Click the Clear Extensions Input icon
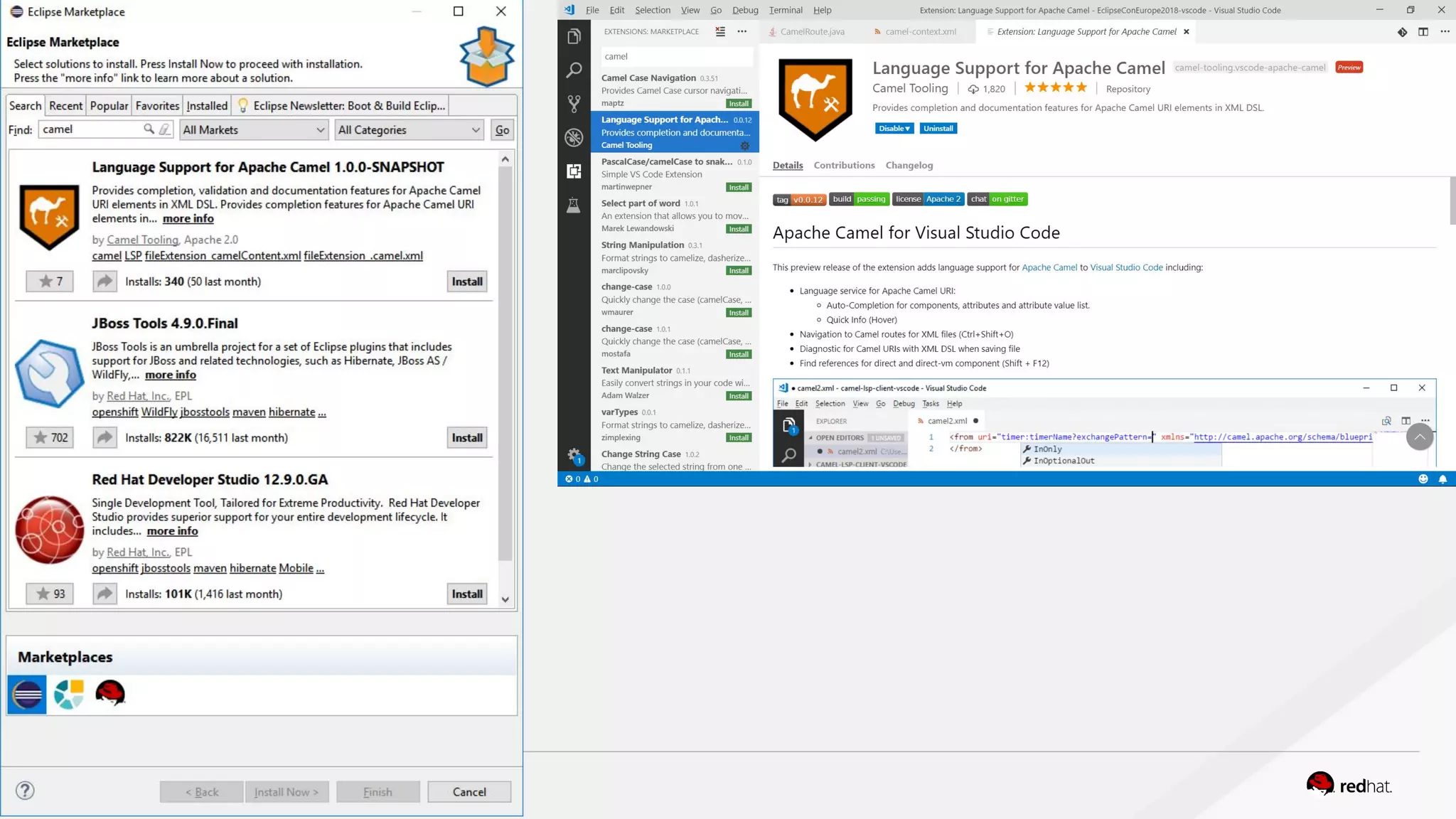Image resolution: width=1456 pixels, height=819 pixels. [x=720, y=31]
